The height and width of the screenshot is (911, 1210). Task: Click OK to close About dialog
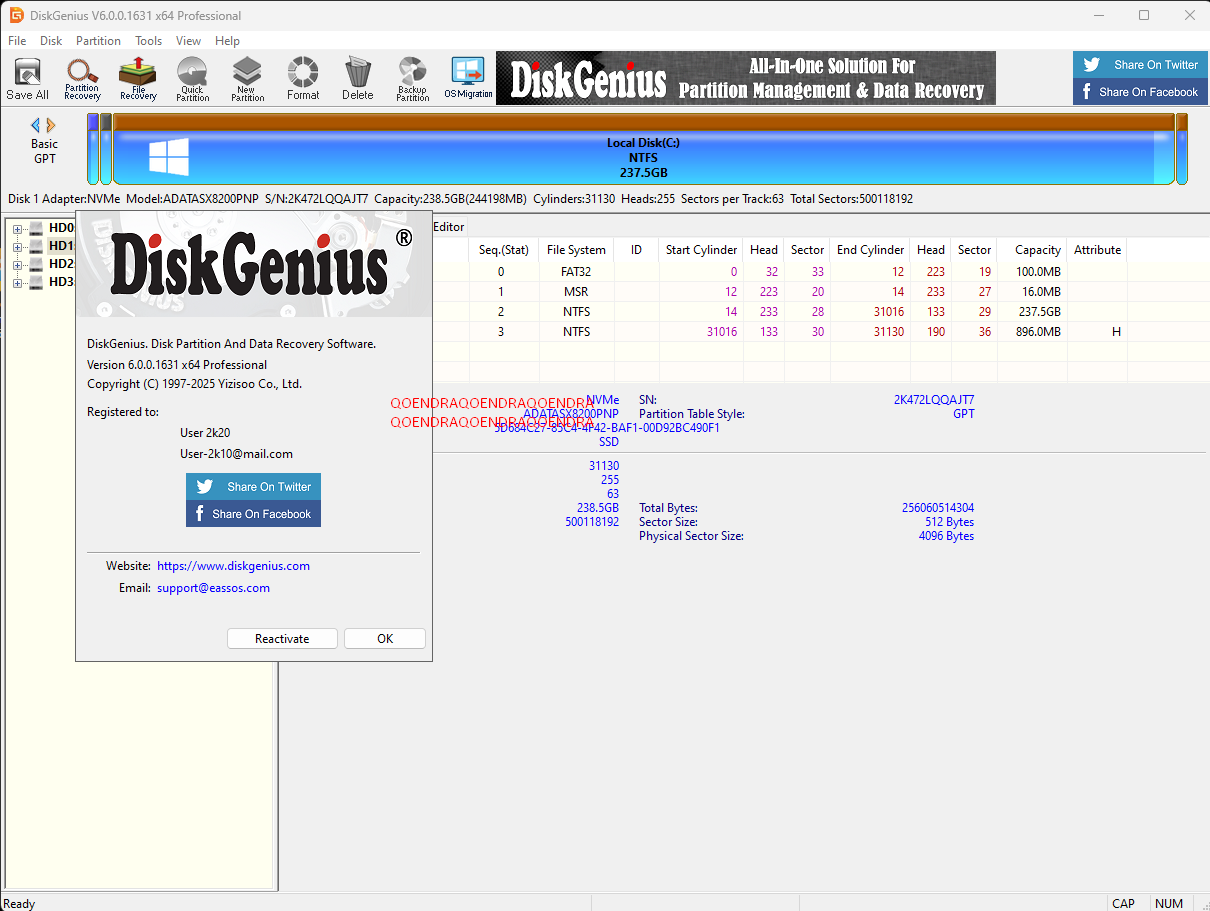[x=385, y=639]
